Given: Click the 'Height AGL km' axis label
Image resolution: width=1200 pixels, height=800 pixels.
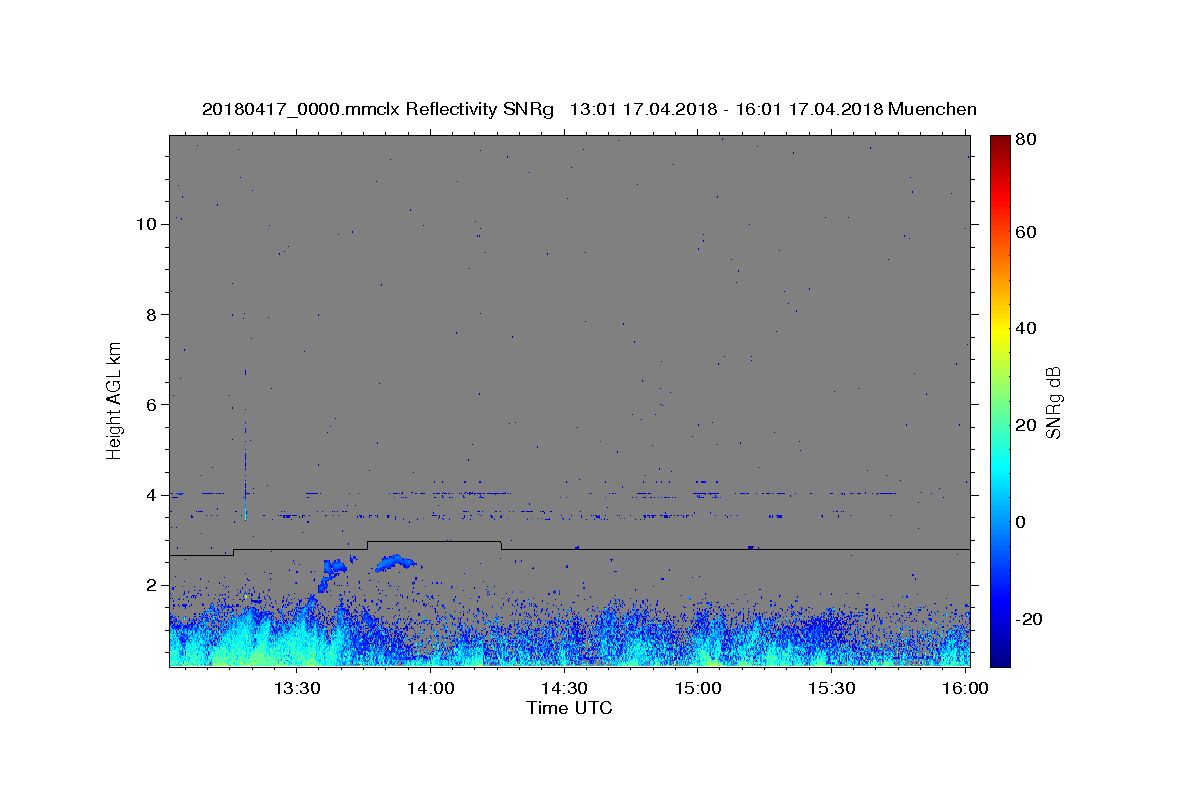Looking at the screenshot, I should pos(114,400).
